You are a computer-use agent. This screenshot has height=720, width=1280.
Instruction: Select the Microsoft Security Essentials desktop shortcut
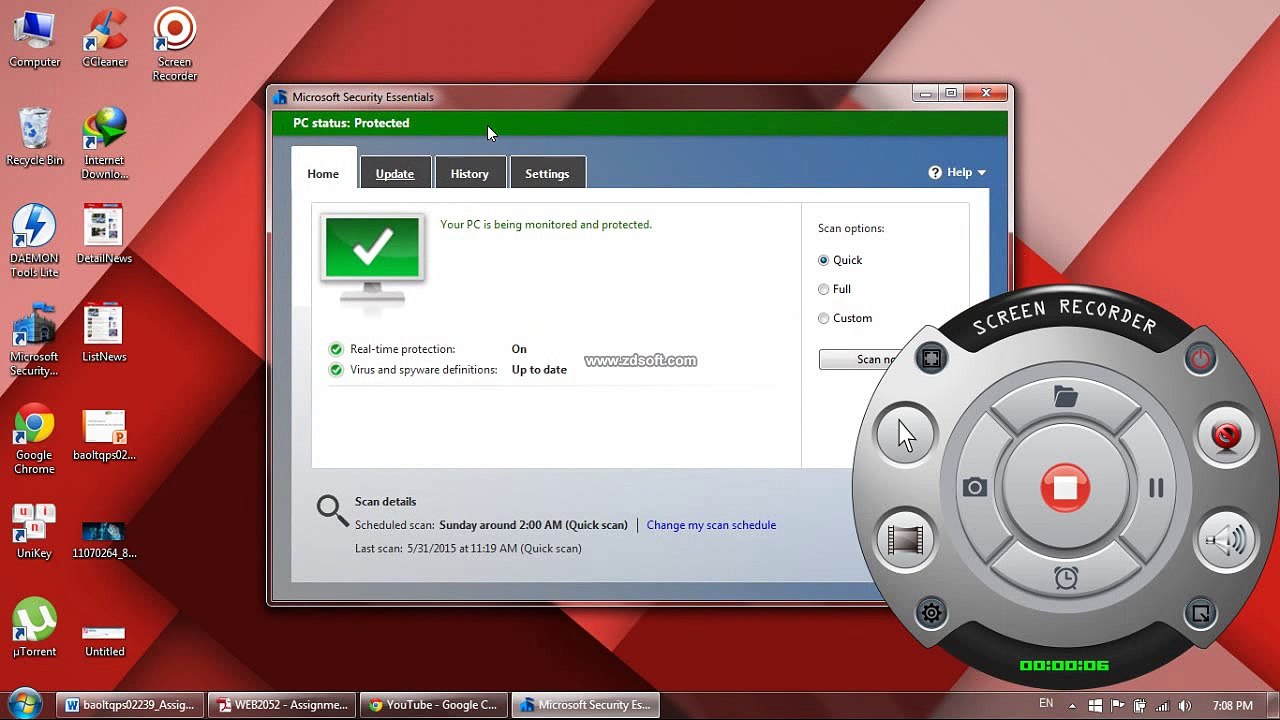click(34, 340)
